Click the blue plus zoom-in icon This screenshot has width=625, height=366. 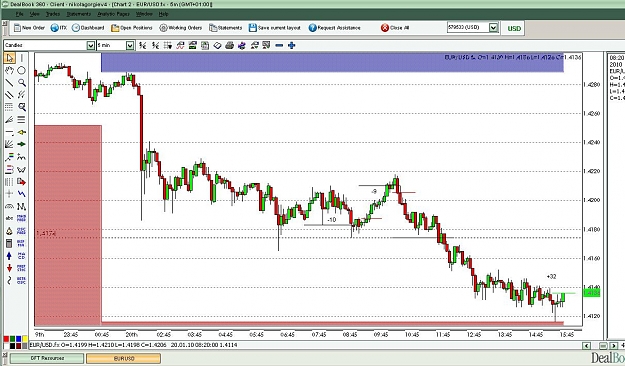pyautogui.click(x=292, y=45)
